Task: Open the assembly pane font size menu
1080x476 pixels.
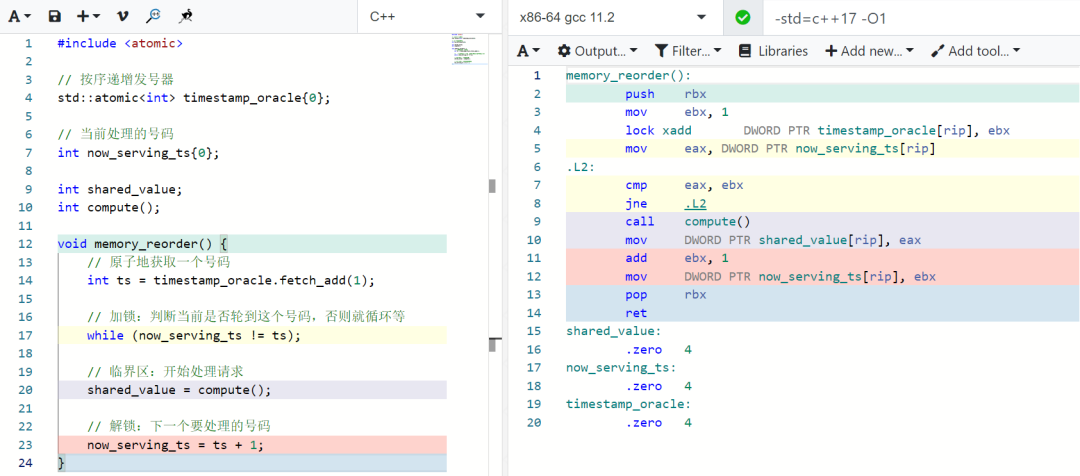Action: point(528,51)
